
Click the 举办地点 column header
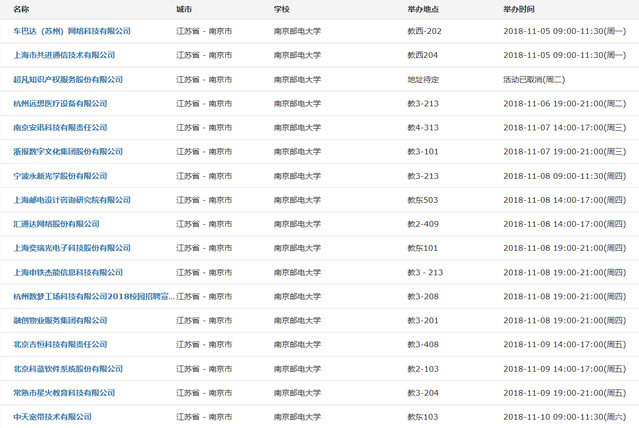422,8
